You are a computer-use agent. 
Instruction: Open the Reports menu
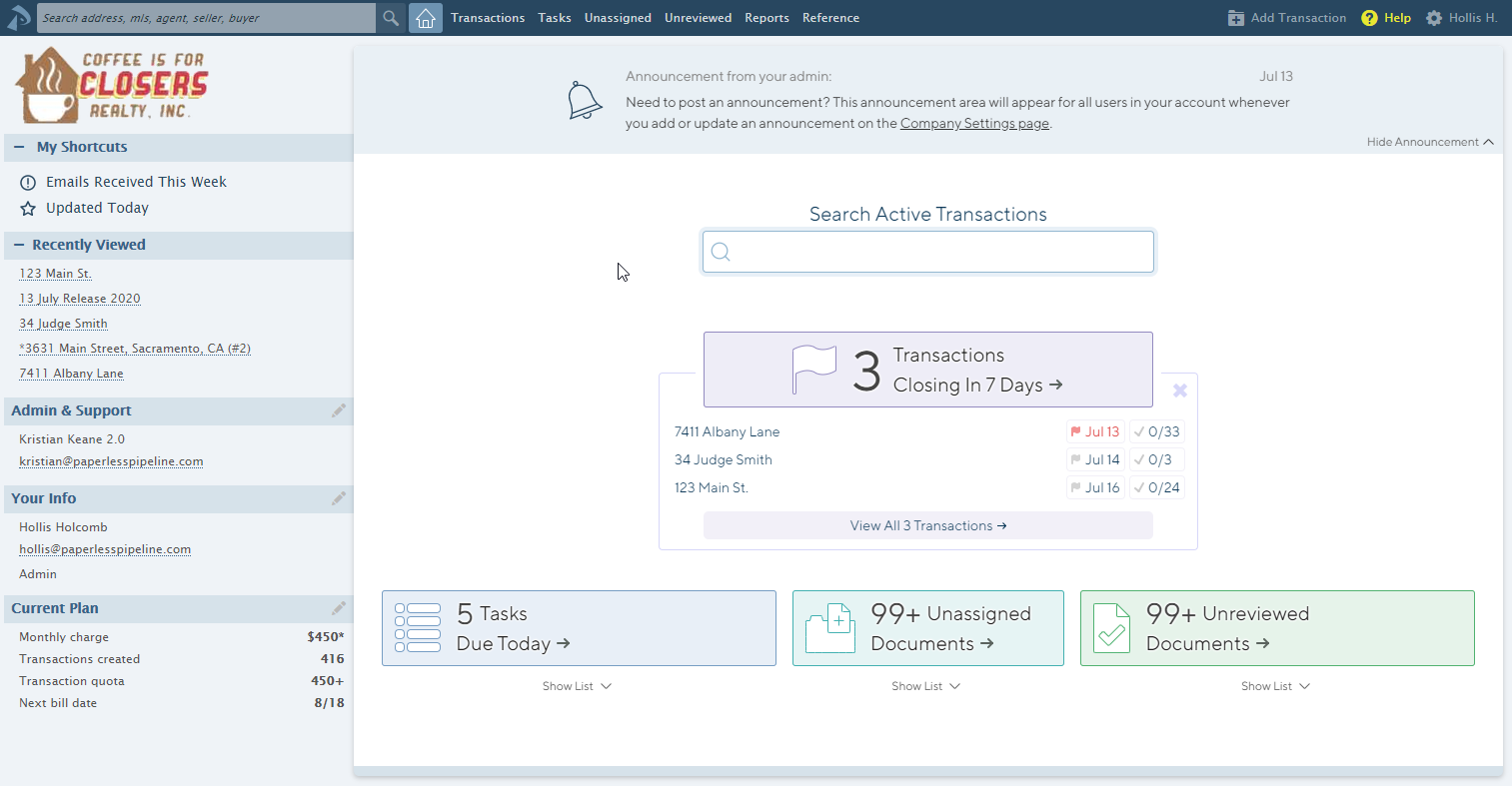pyautogui.click(x=766, y=18)
